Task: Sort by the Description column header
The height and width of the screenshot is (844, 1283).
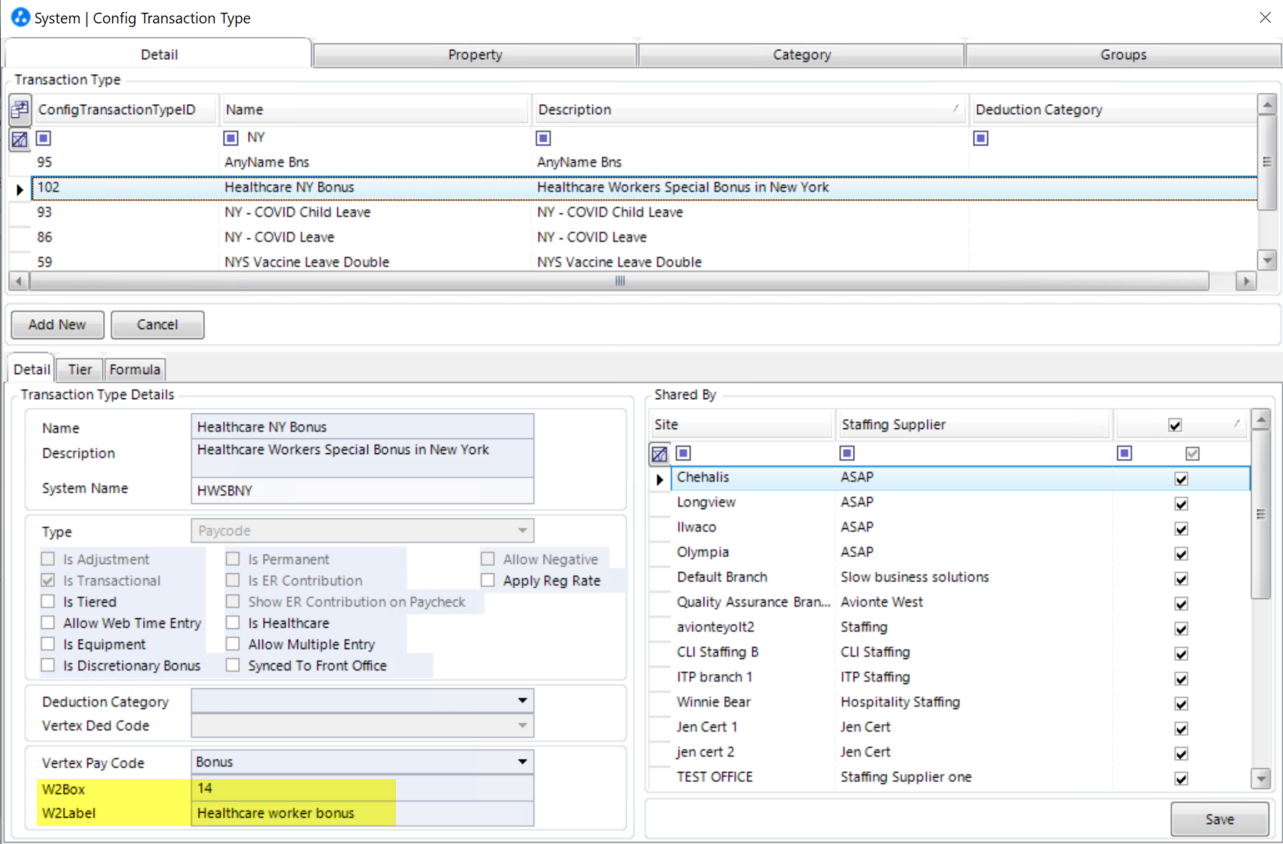Action: point(748,110)
